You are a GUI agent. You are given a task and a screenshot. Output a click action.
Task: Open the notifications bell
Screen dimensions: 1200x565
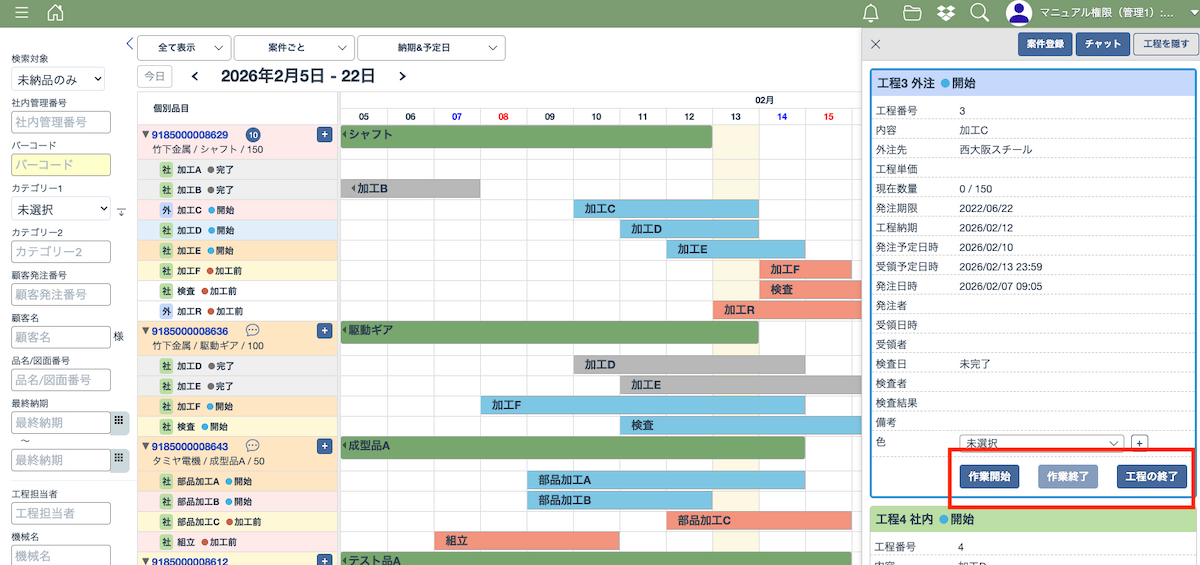(x=871, y=13)
